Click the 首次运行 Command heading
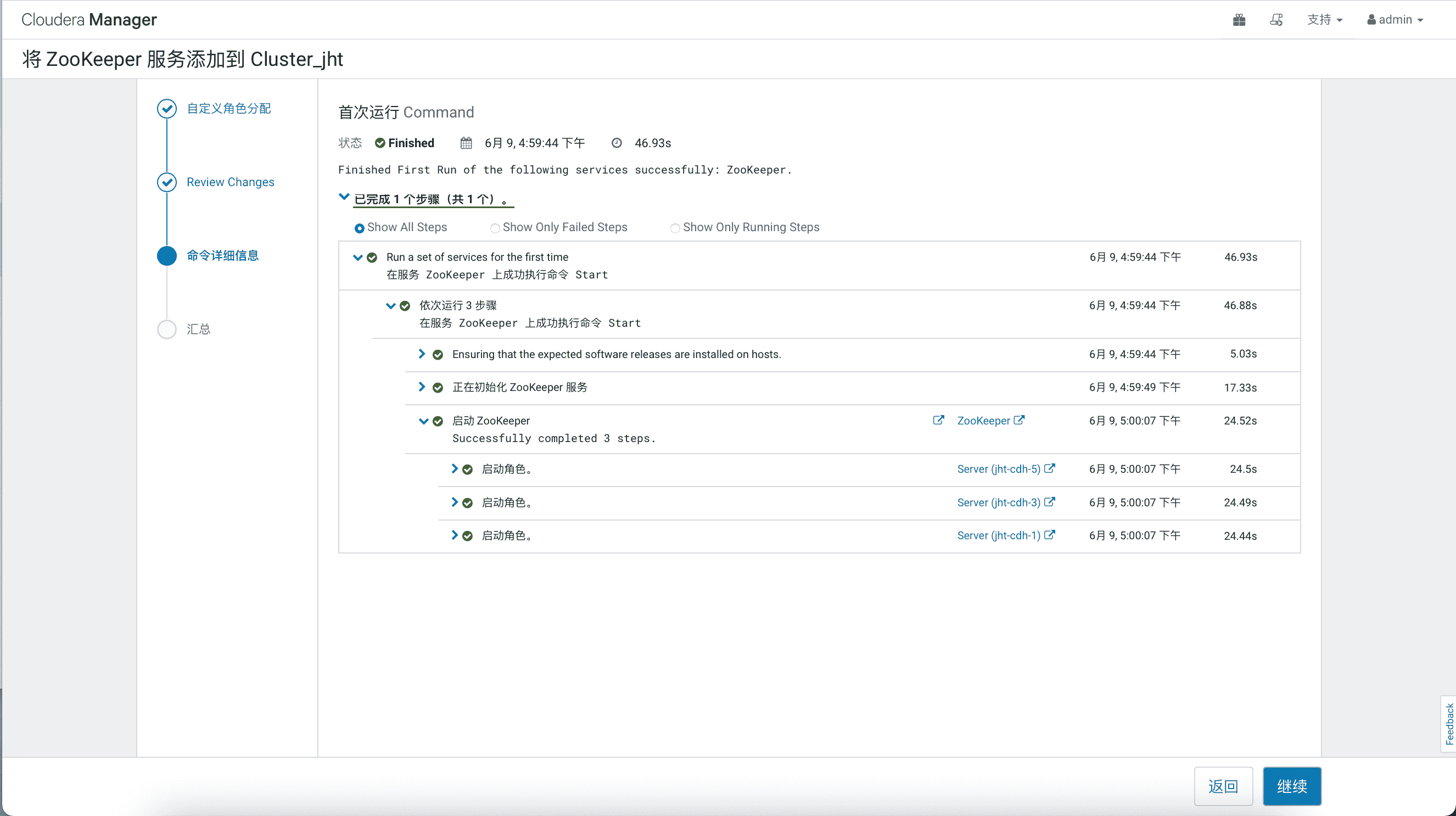 (406, 112)
